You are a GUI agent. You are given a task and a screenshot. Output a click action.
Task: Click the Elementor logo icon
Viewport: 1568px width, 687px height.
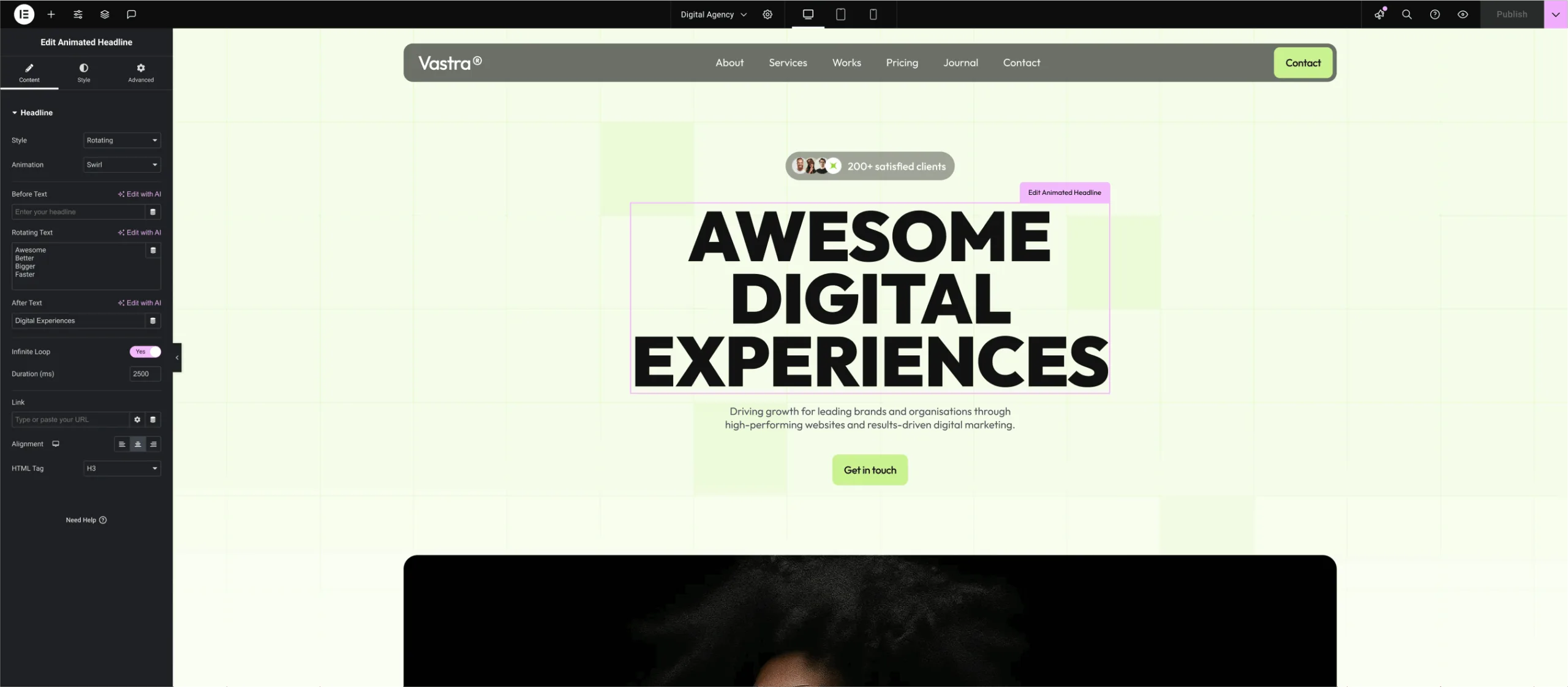pos(24,14)
